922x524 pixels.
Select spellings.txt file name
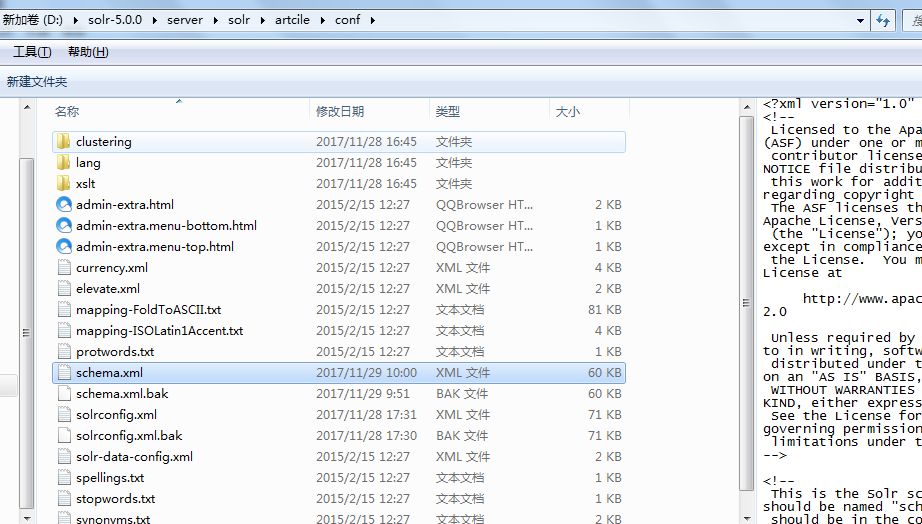coord(110,478)
